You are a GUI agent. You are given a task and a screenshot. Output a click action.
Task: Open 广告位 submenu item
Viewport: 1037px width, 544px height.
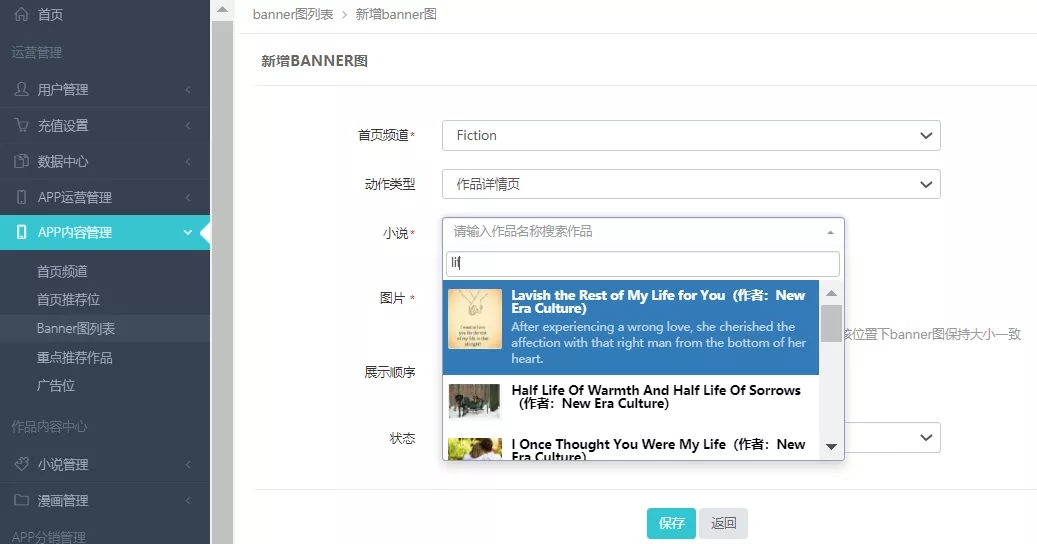56,385
